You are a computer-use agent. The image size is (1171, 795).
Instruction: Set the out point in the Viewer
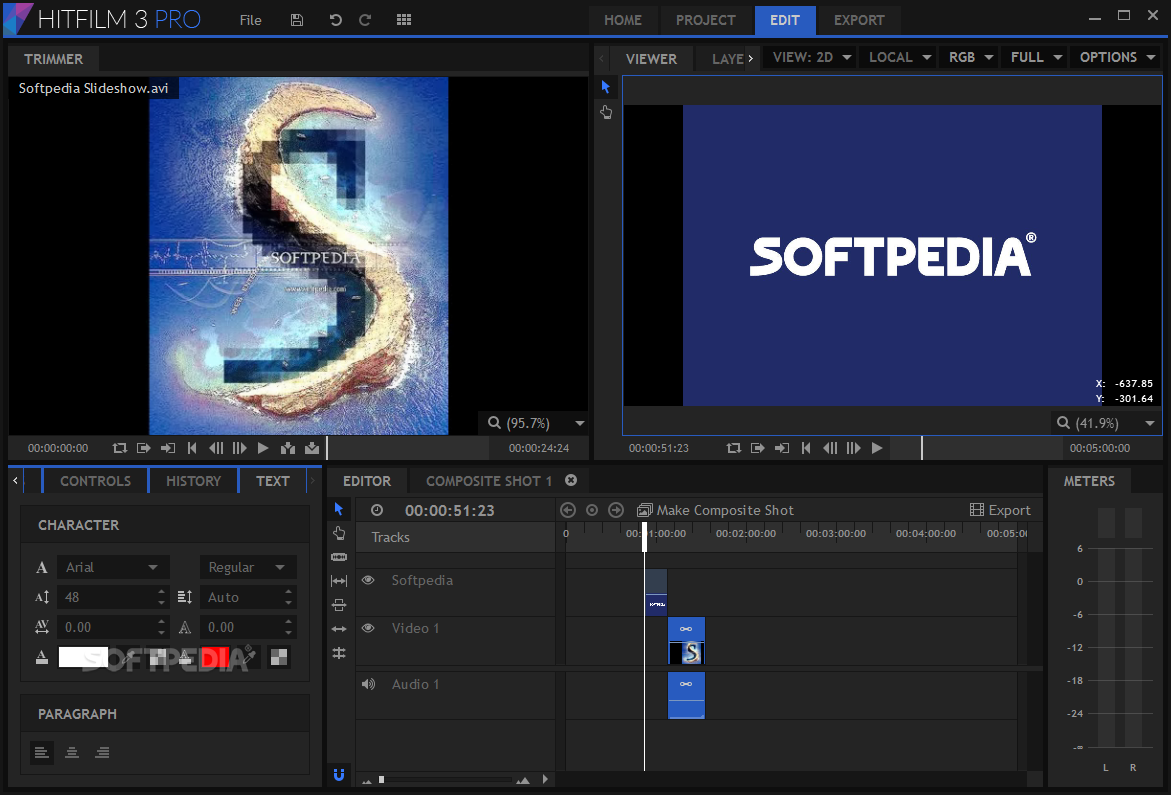coord(782,448)
